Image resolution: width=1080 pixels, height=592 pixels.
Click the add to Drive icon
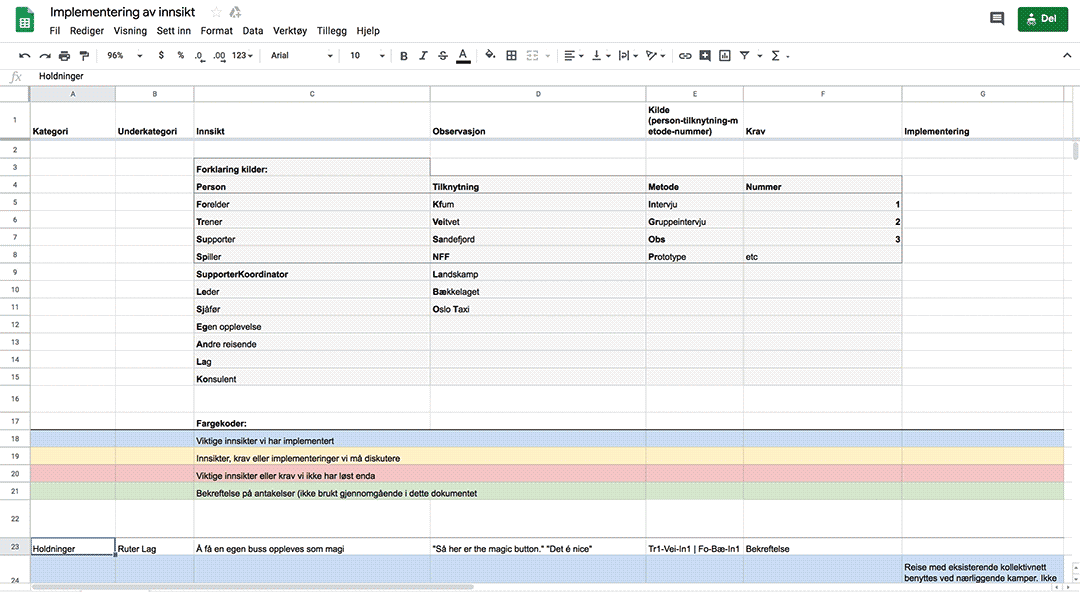tap(236, 12)
